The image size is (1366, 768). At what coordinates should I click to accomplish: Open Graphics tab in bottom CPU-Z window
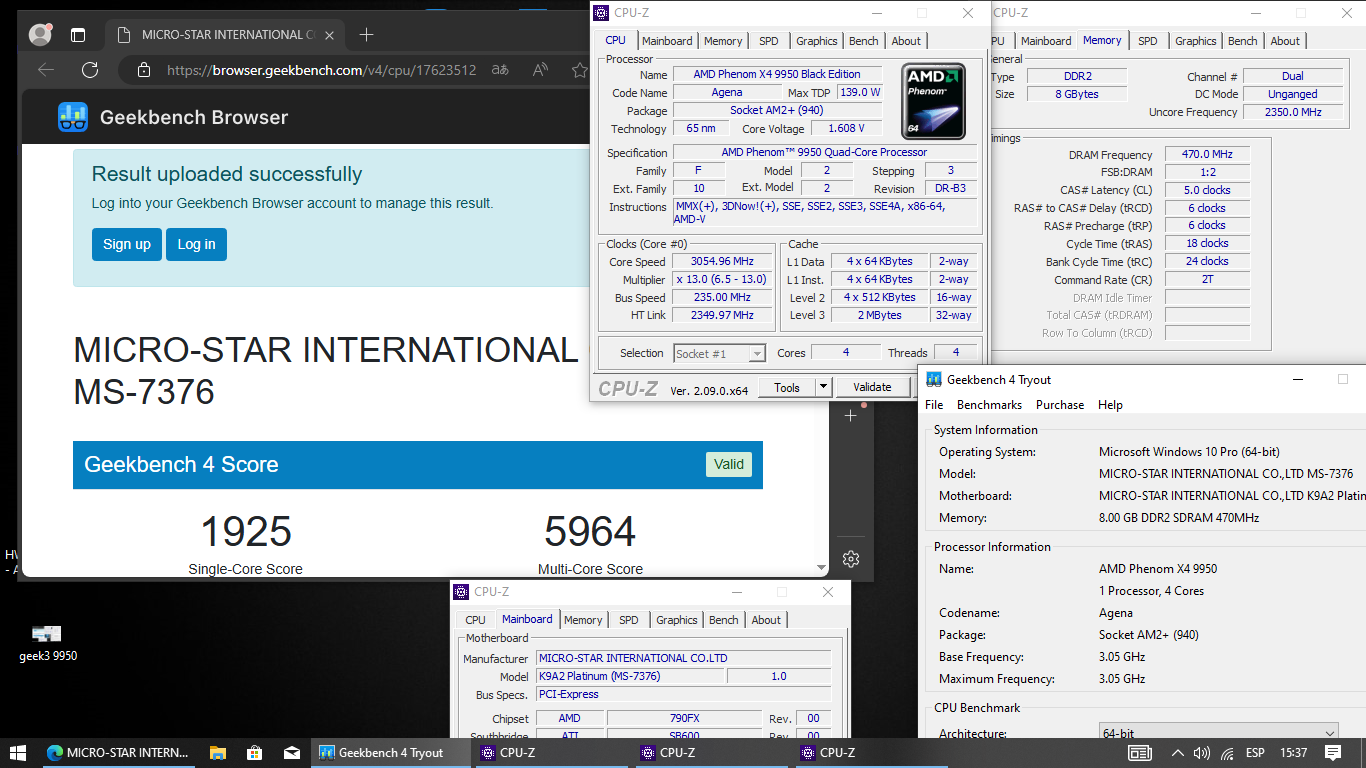(x=677, y=620)
